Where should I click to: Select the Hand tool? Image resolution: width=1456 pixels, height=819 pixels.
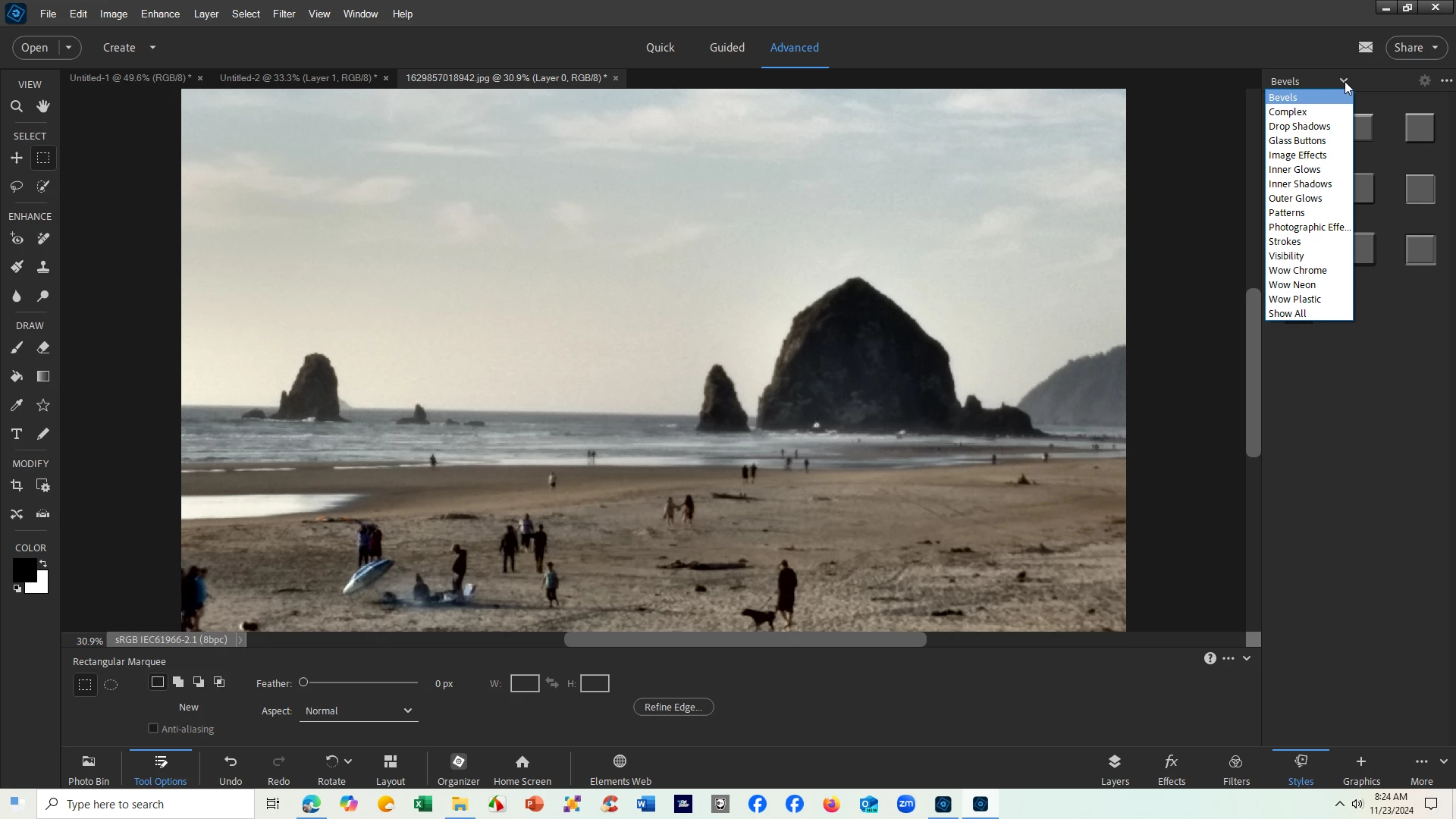click(x=43, y=107)
